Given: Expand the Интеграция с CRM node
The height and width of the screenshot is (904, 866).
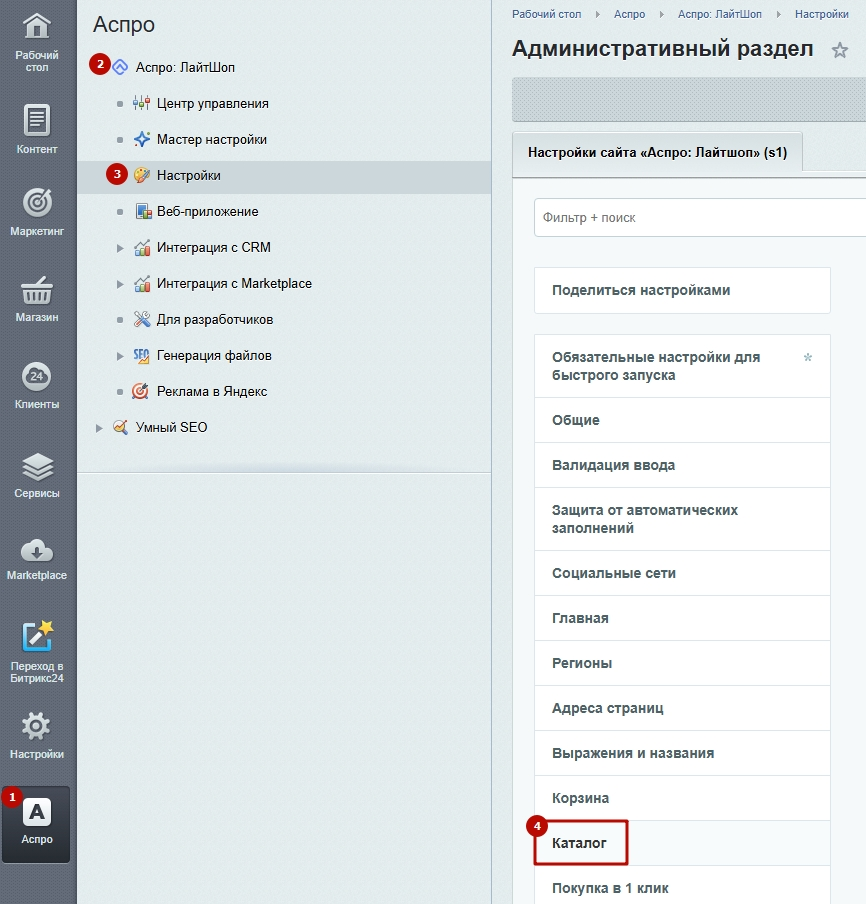Looking at the screenshot, I should tap(120, 248).
